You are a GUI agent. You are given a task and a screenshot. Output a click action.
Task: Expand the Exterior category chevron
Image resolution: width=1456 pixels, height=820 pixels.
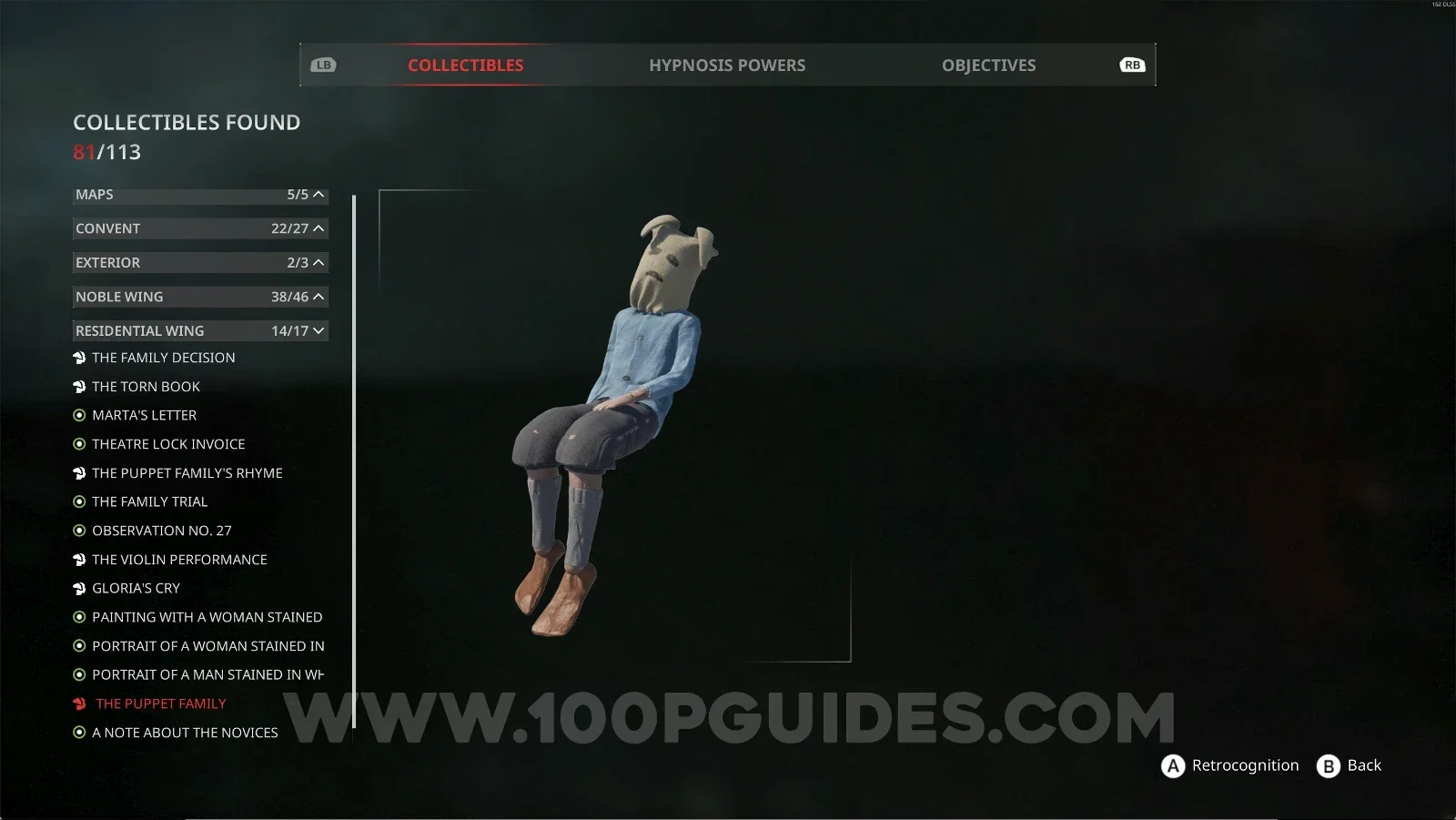318,262
